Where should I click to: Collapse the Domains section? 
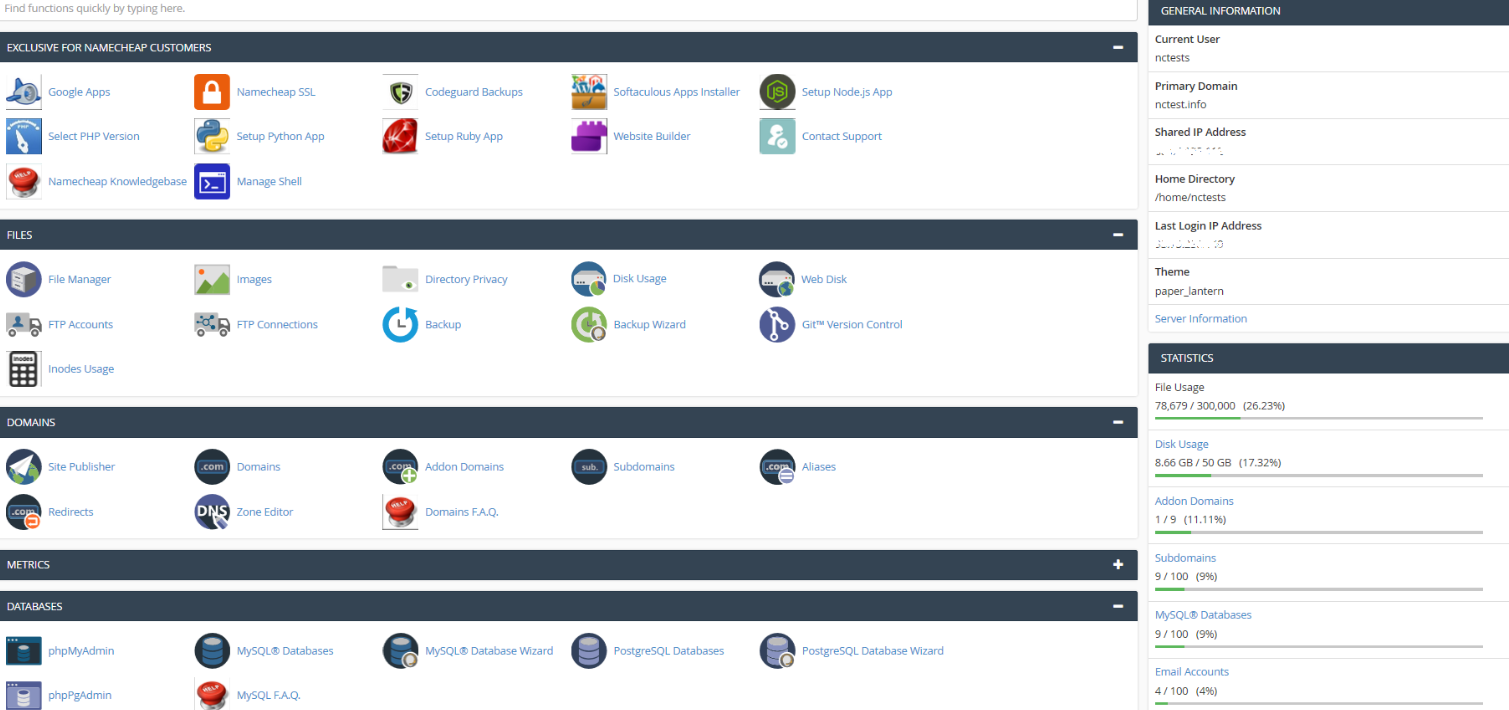(1118, 422)
